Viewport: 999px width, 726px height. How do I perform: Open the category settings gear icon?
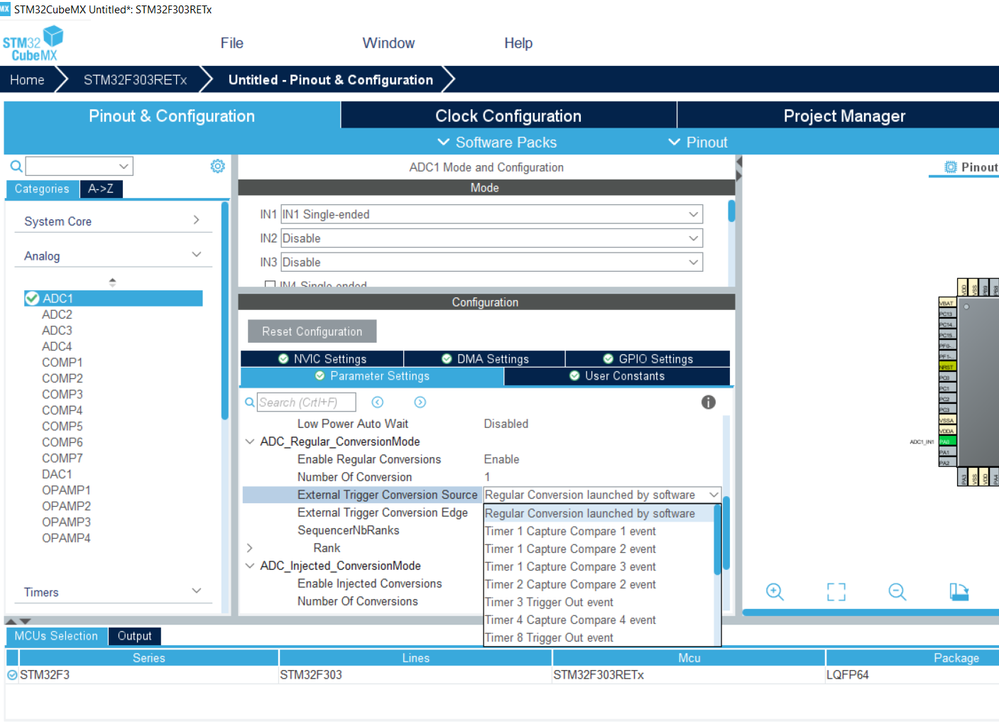[217, 166]
